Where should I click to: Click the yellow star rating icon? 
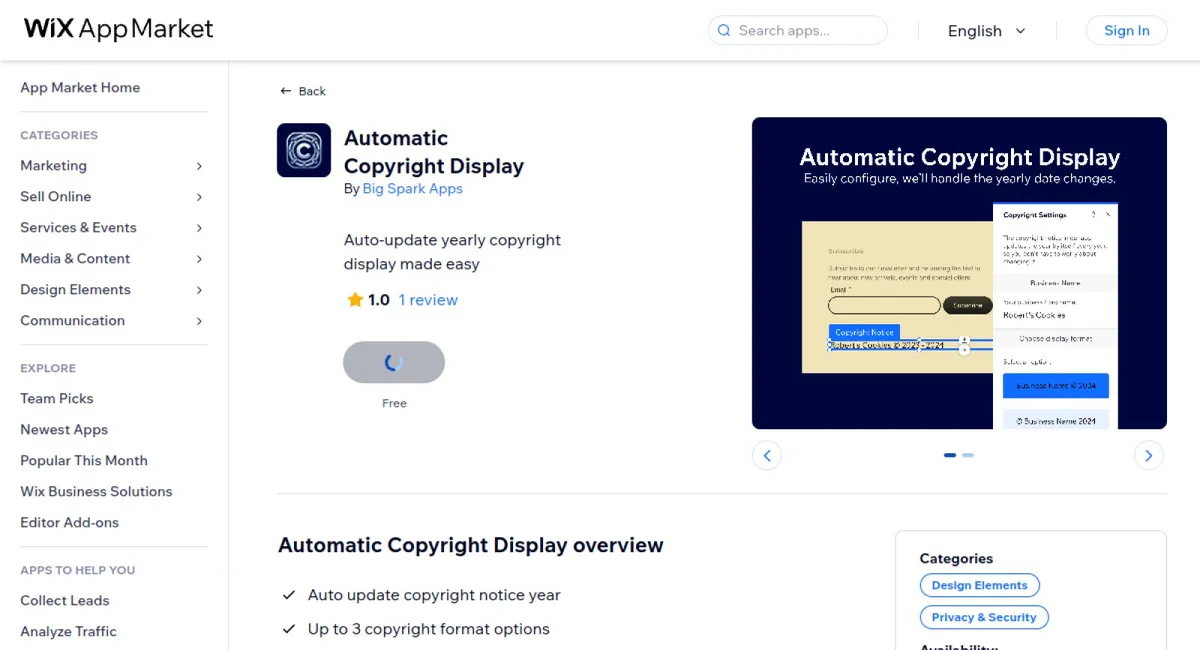click(x=354, y=299)
